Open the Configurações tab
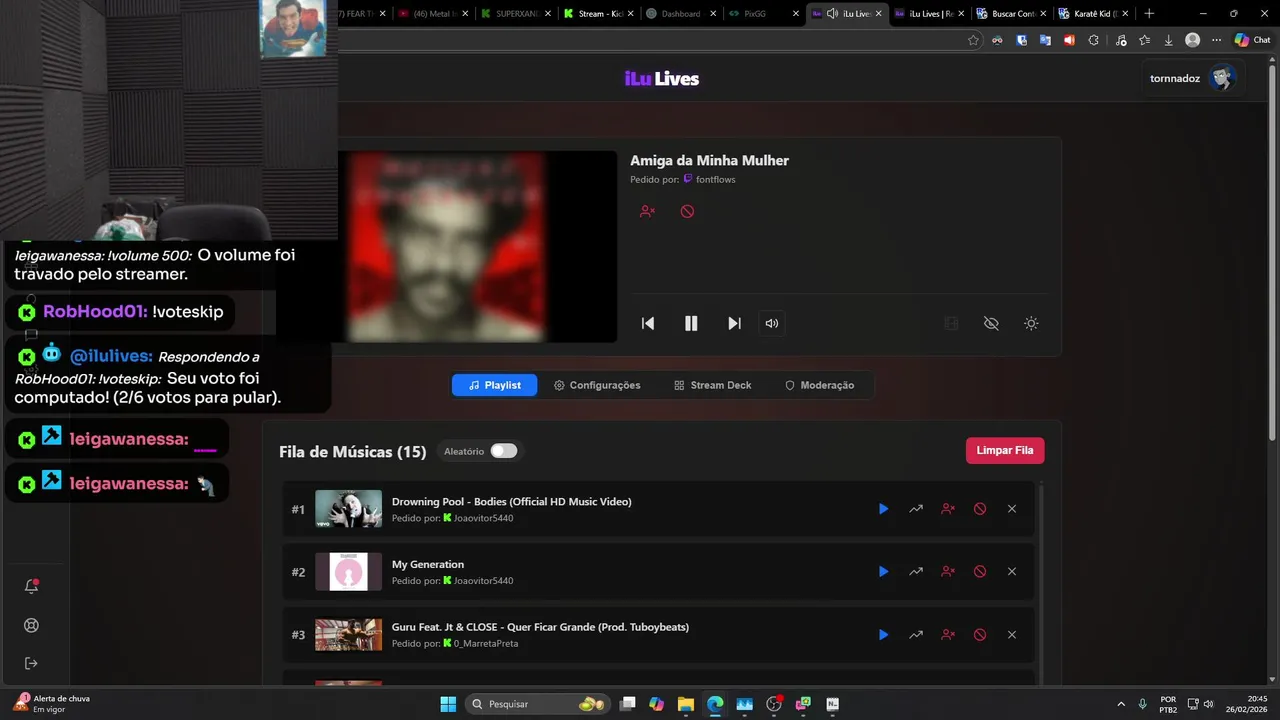1280x720 pixels. 597,385
